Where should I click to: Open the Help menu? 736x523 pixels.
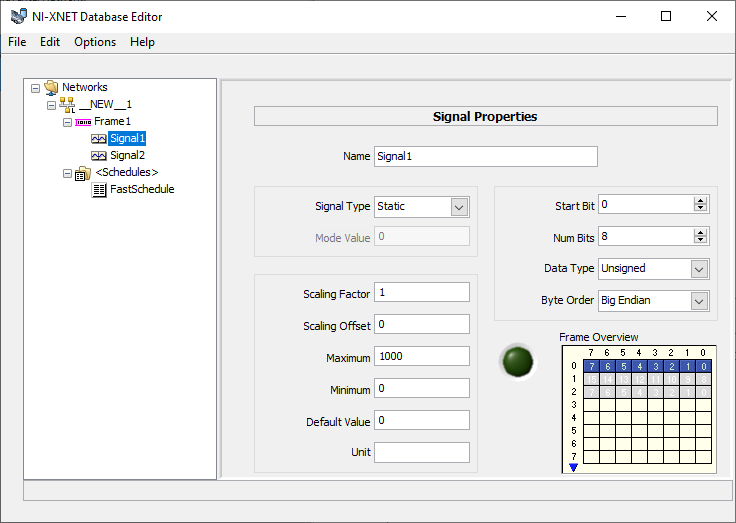[x=142, y=42]
